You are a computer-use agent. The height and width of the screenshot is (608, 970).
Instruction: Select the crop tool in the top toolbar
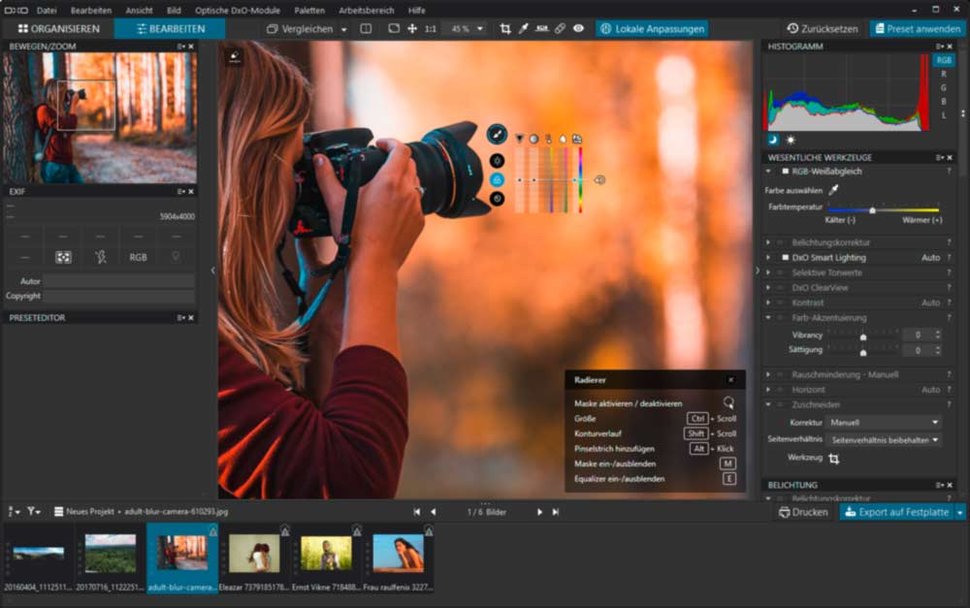[505, 29]
